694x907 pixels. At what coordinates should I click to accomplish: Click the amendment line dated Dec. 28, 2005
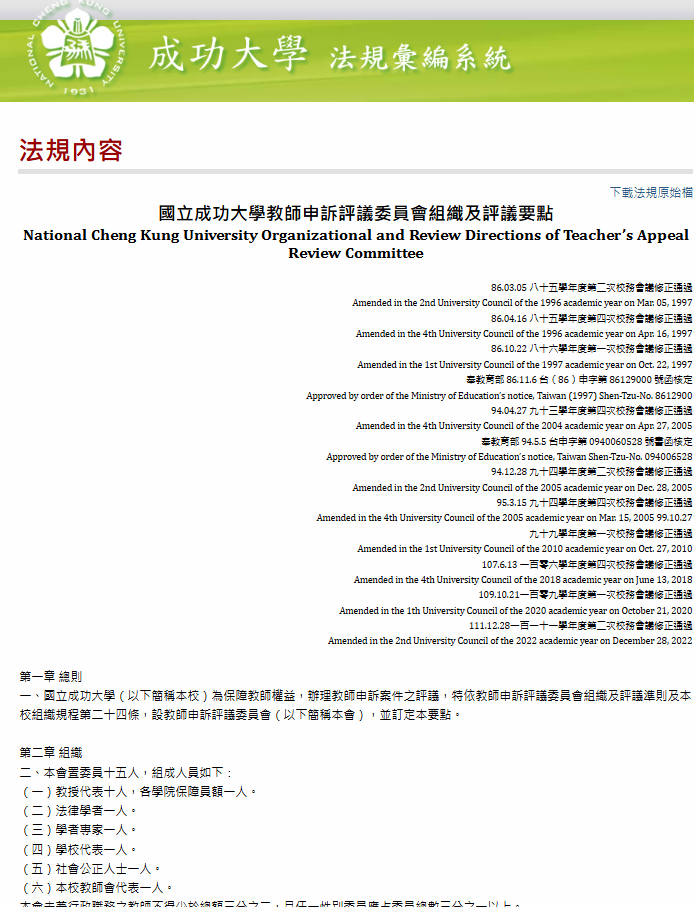[521, 488]
